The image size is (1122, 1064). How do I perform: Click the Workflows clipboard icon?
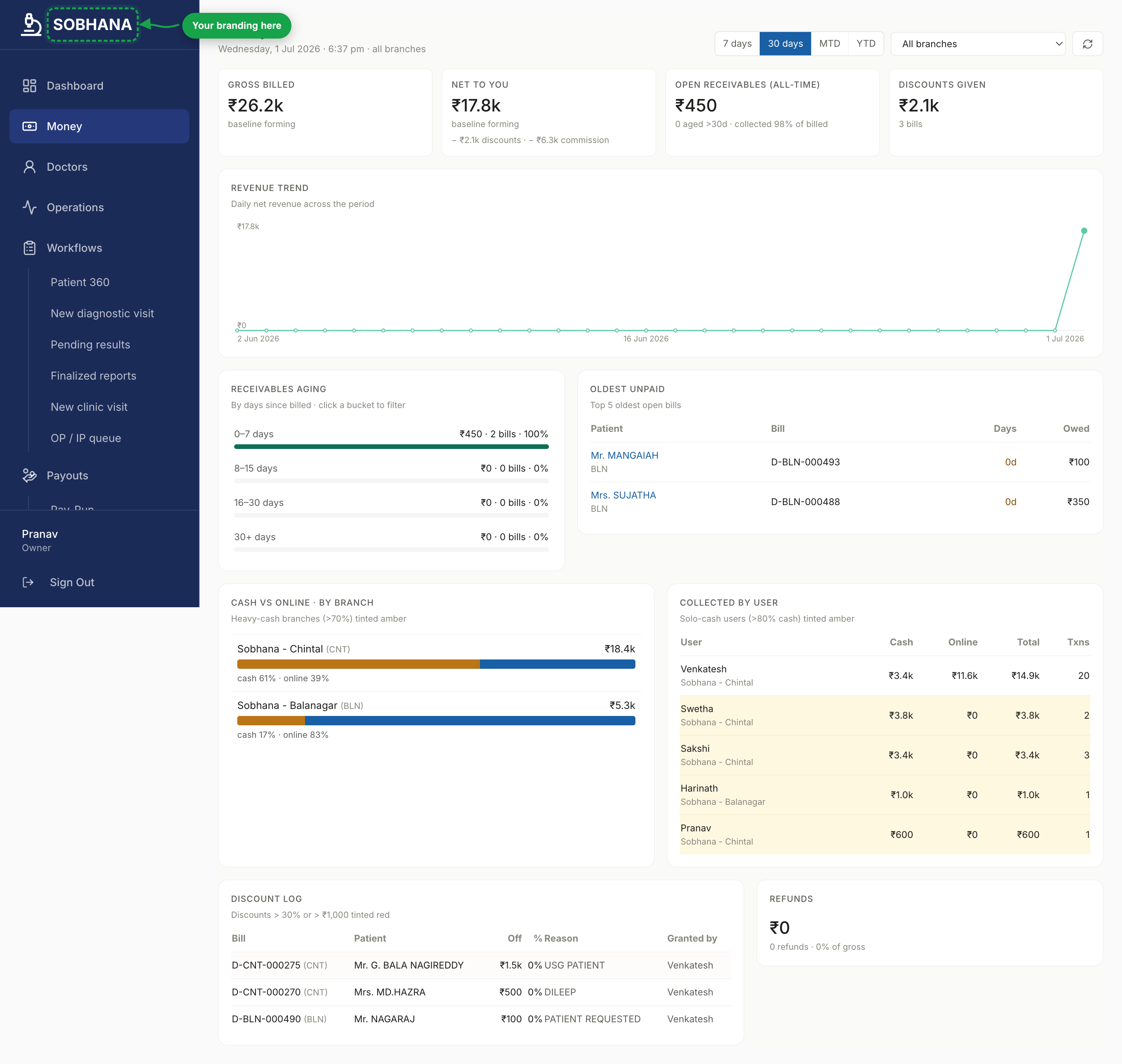[x=30, y=248]
